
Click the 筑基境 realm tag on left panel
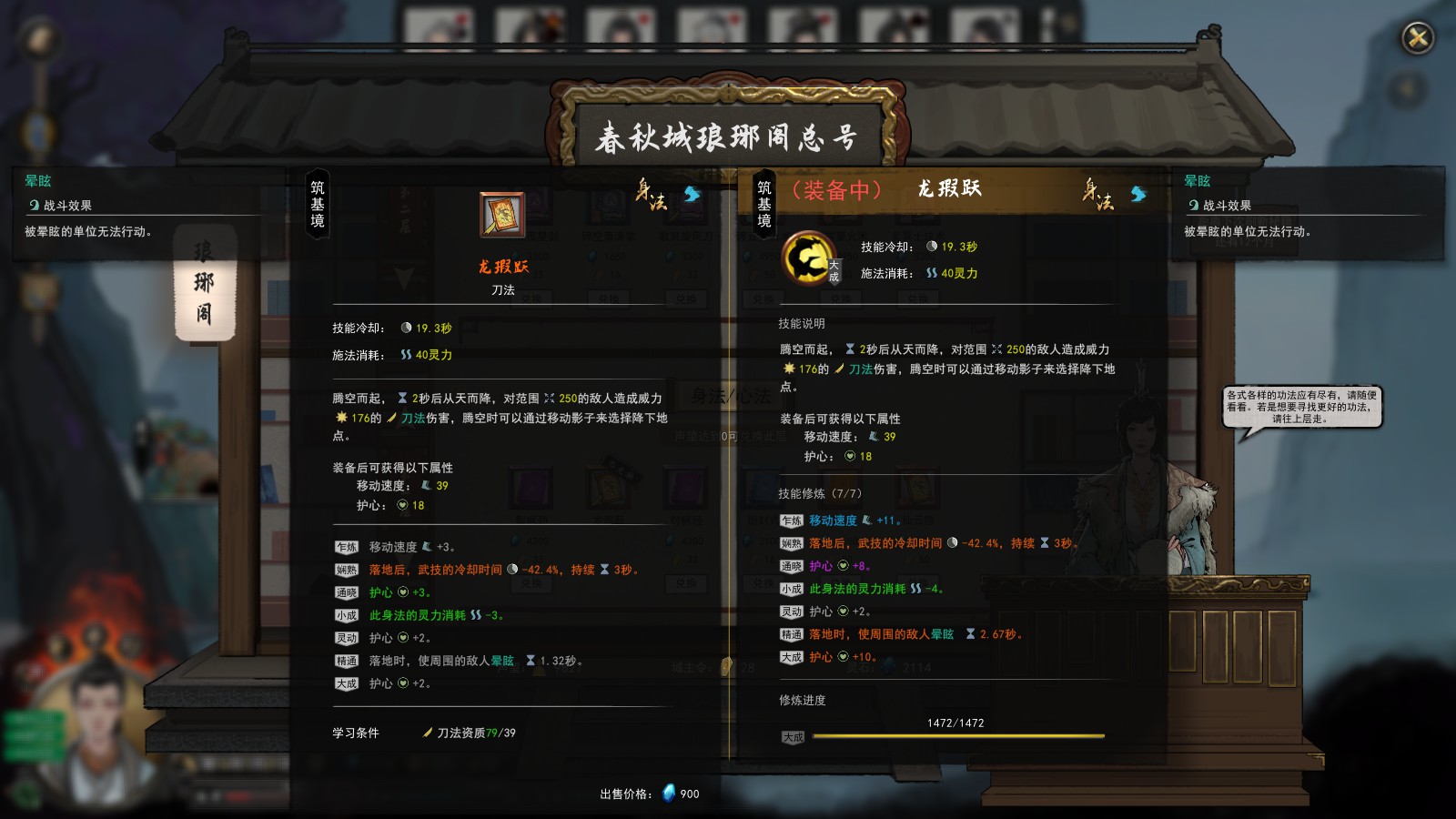tap(317, 204)
